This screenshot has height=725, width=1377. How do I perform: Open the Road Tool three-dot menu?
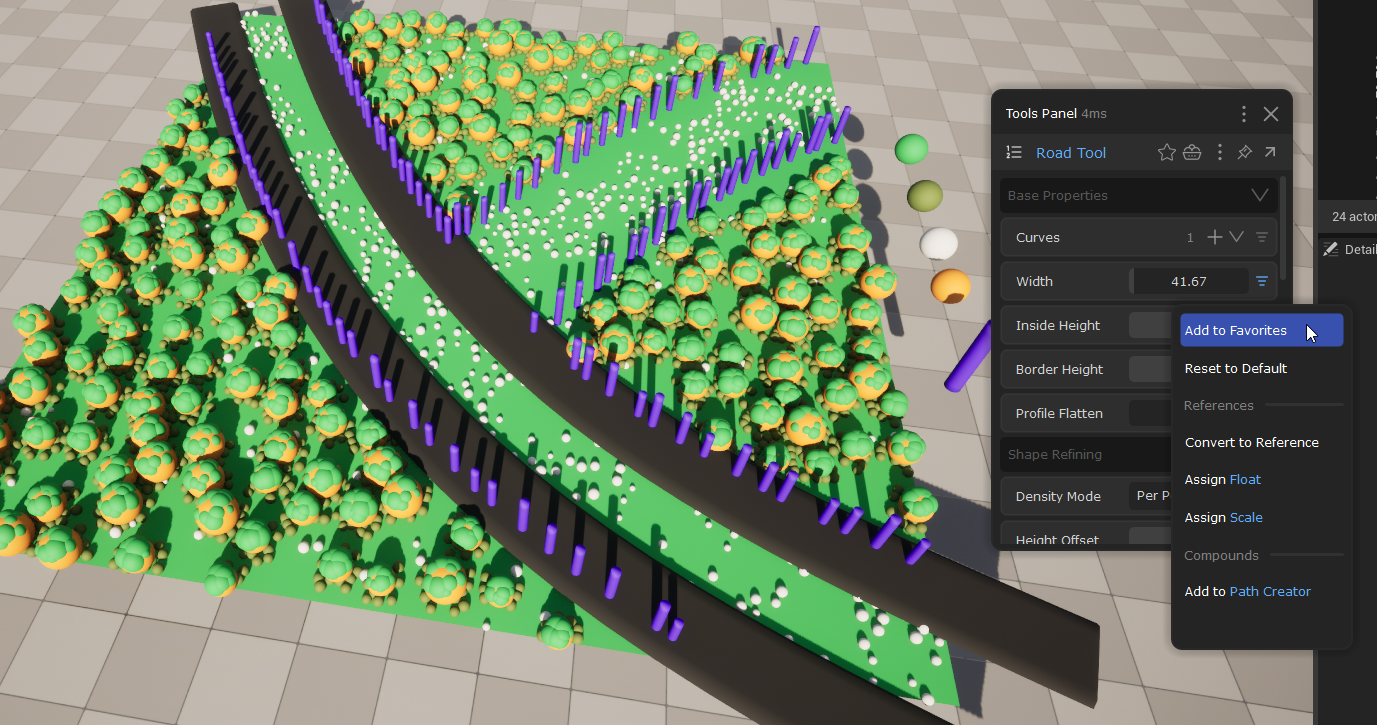(x=1220, y=153)
